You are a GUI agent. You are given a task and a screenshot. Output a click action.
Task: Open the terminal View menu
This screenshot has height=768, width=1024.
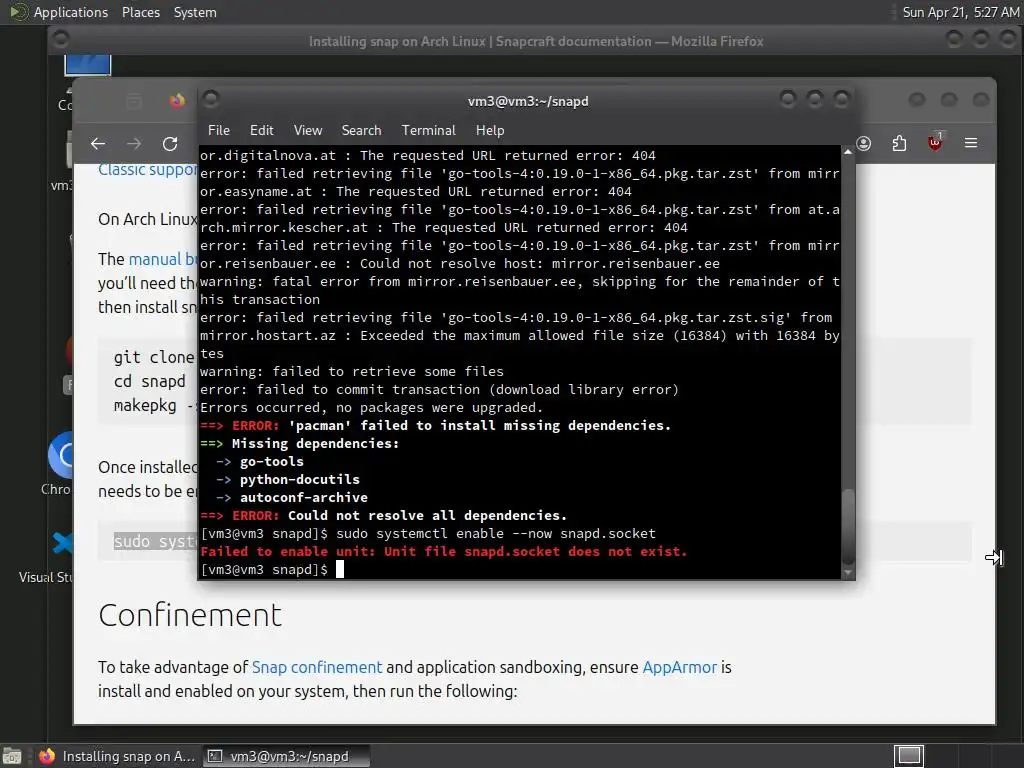click(x=308, y=130)
